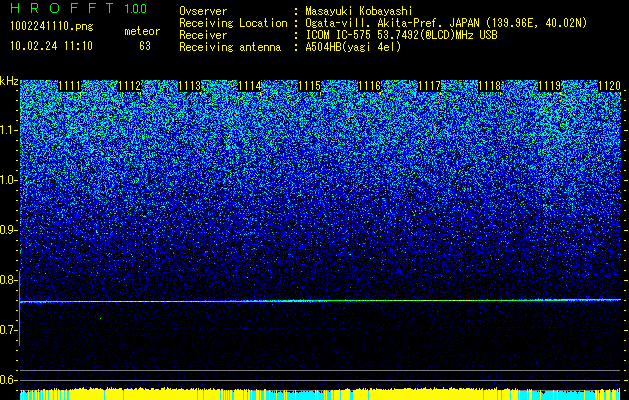This screenshot has height=400, width=629.
Task: Click the 1.1 frequency axis label
Action: 9,130
